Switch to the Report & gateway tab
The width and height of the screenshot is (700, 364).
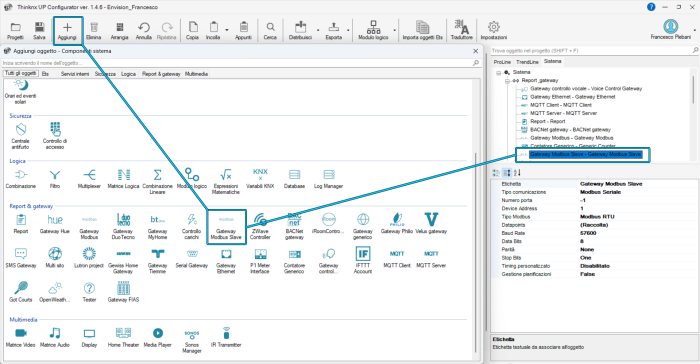tap(161, 74)
